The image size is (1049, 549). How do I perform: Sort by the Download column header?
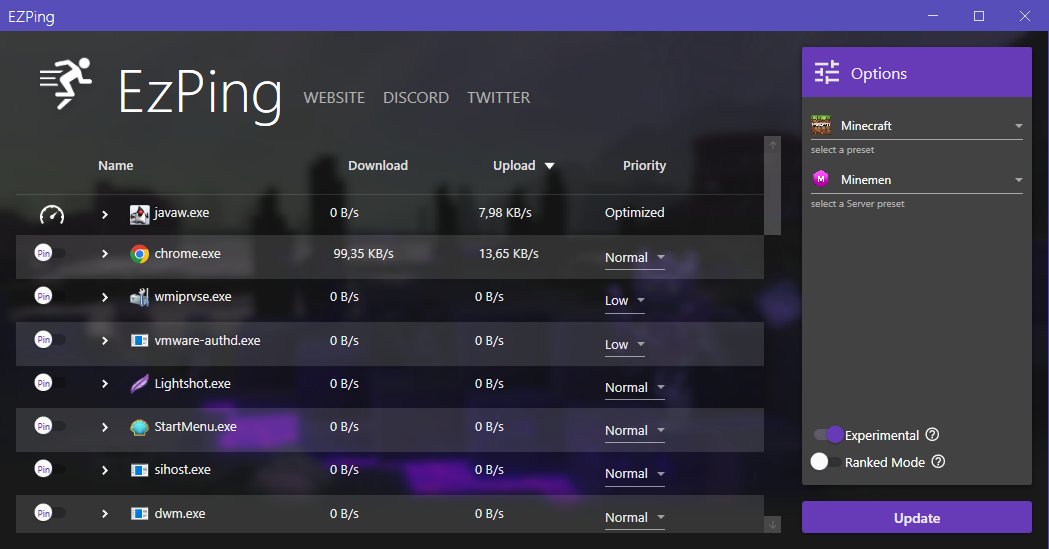coord(378,166)
